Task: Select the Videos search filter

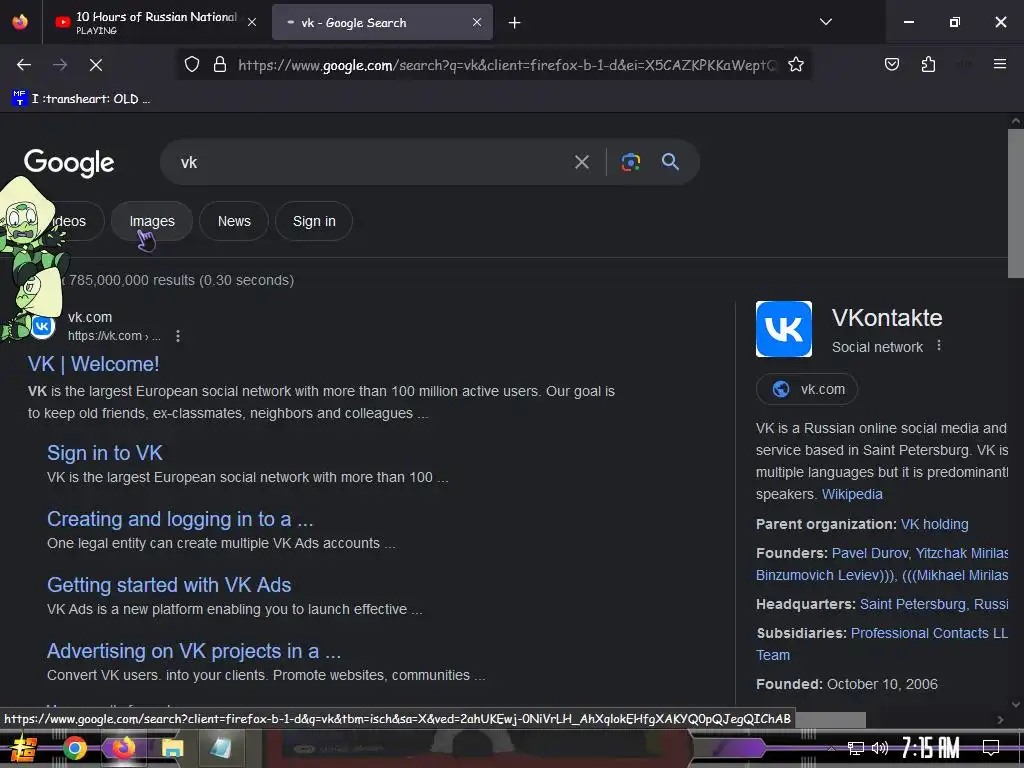Action: [x=69, y=221]
